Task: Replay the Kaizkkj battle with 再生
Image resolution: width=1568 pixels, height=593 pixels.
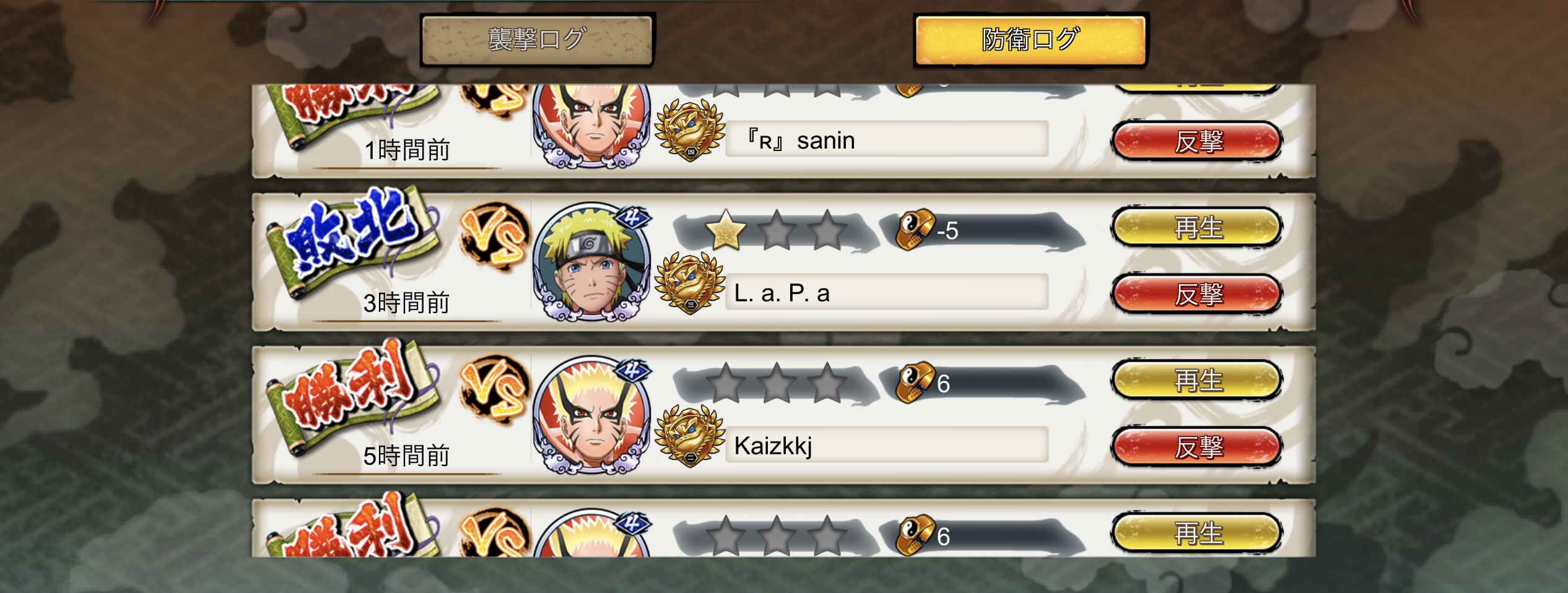Action: click(1198, 380)
